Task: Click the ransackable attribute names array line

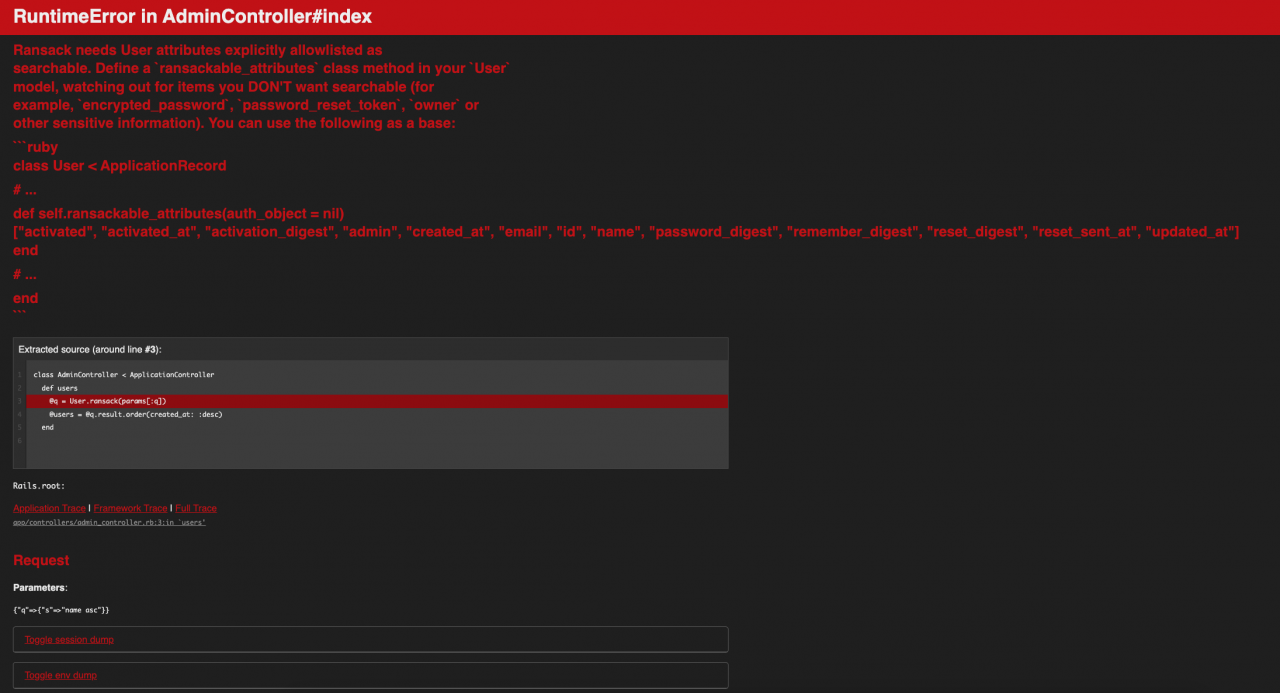Action: point(626,231)
